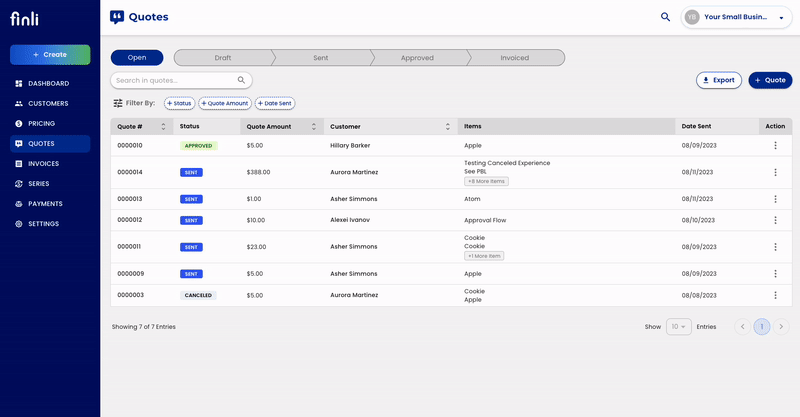Click quote number 0000013
The height and width of the screenshot is (417, 800).
pyautogui.click(x=130, y=199)
